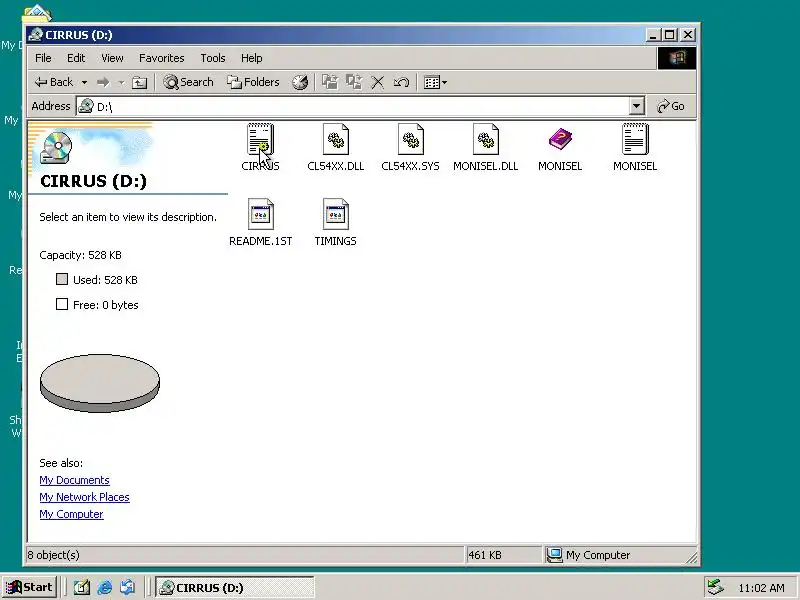
Task: Click the Free space white color box
Action: pos(62,304)
